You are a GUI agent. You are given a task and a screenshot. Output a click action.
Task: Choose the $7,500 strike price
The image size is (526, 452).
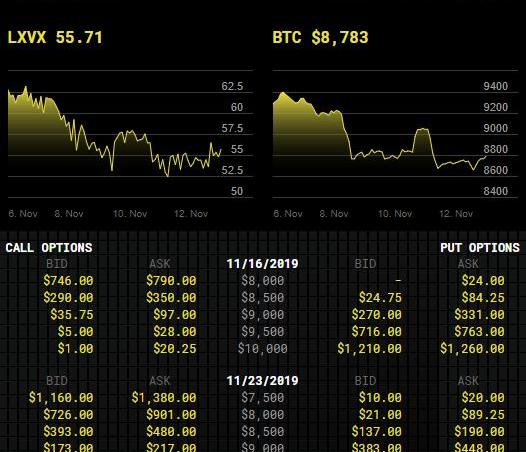point(262,398)
